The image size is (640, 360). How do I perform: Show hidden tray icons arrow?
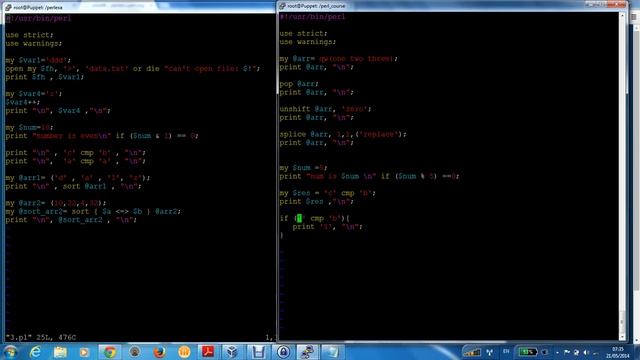point(557,352)
